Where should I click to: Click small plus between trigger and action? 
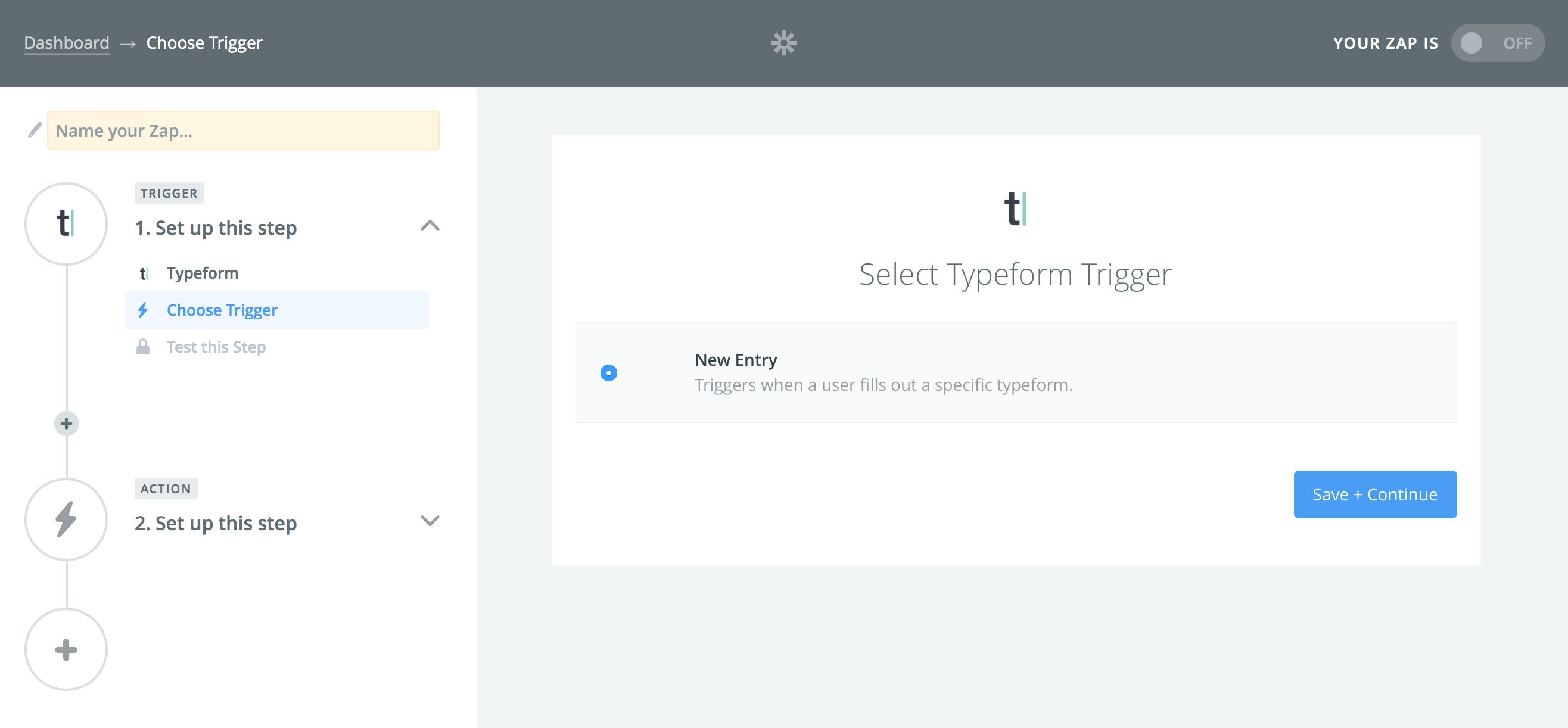click(66, 424)
